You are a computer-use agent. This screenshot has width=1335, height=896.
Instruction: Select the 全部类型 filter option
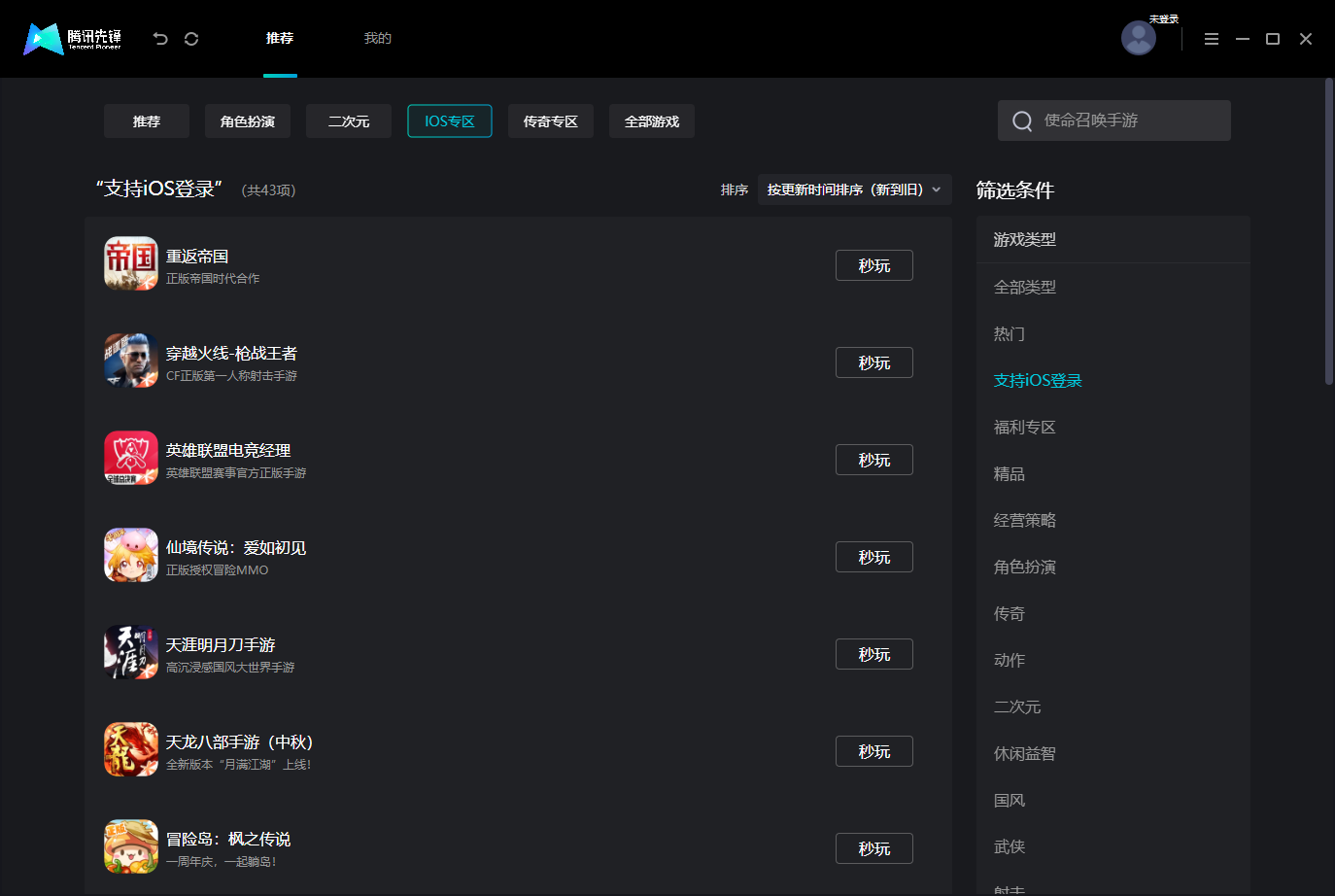1024,287
